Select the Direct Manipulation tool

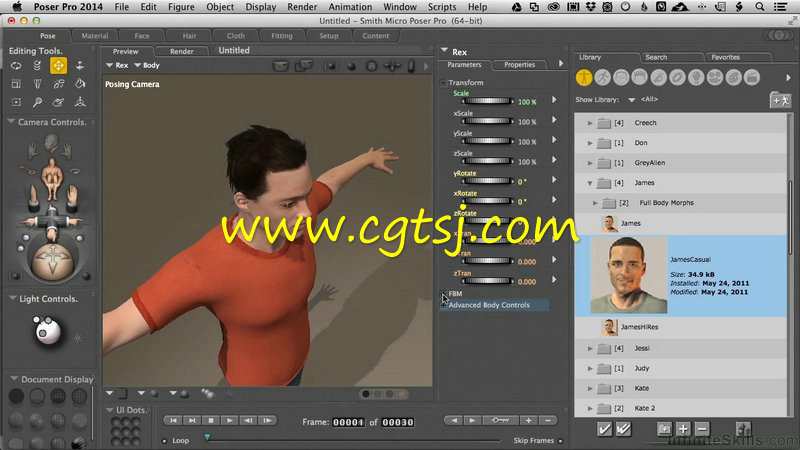coord(80,102)
